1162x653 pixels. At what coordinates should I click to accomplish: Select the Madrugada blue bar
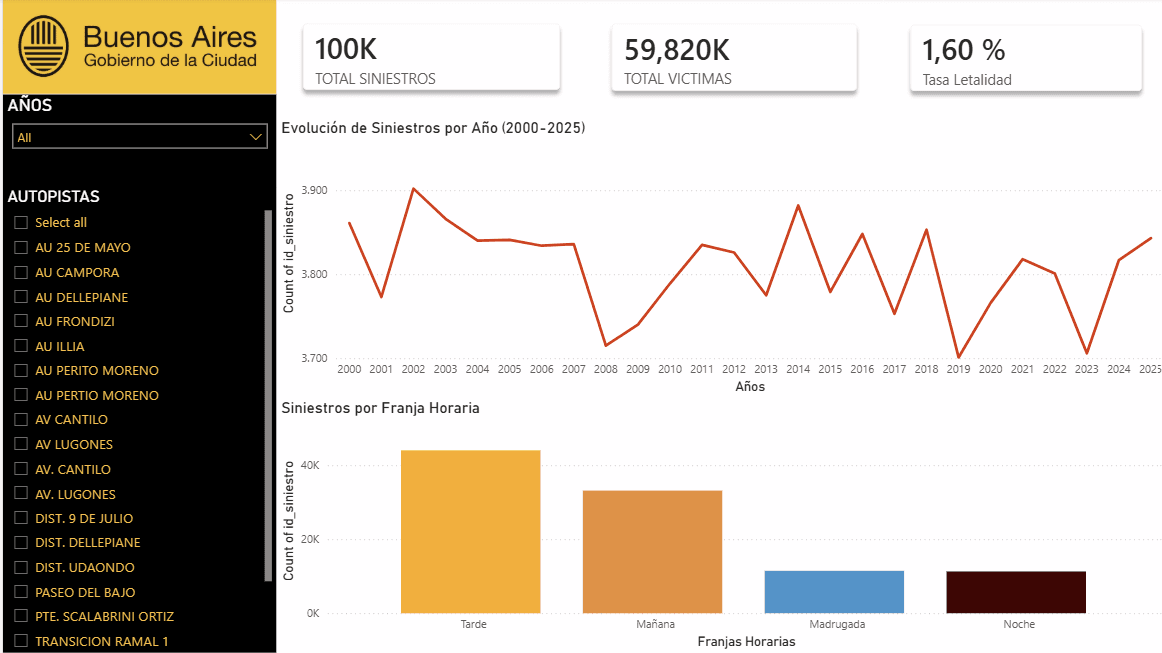pyautogui.click(x=834, y=591)
